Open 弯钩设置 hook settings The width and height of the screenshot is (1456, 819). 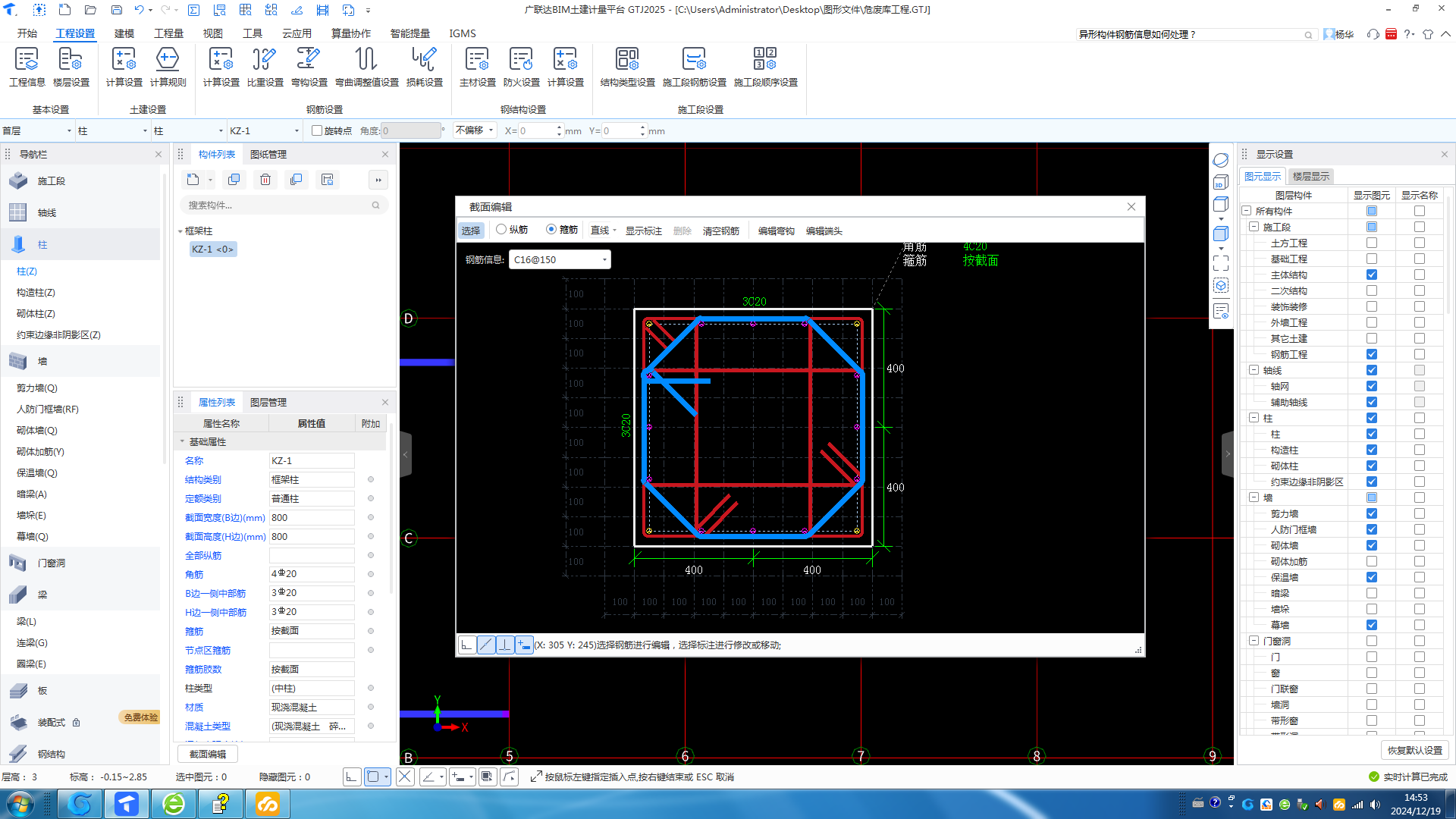click(309, 67)
